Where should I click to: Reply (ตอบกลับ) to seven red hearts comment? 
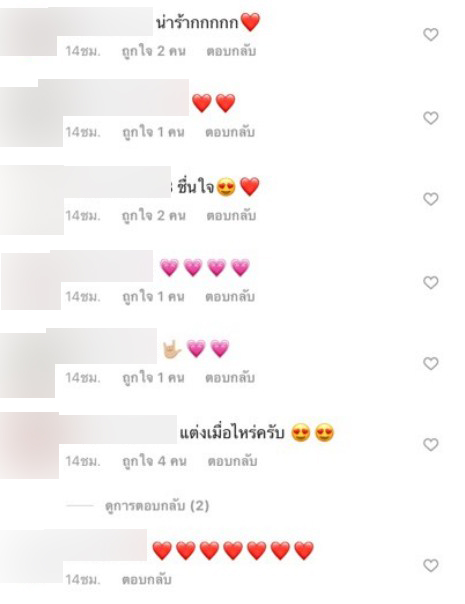[147, 579]
